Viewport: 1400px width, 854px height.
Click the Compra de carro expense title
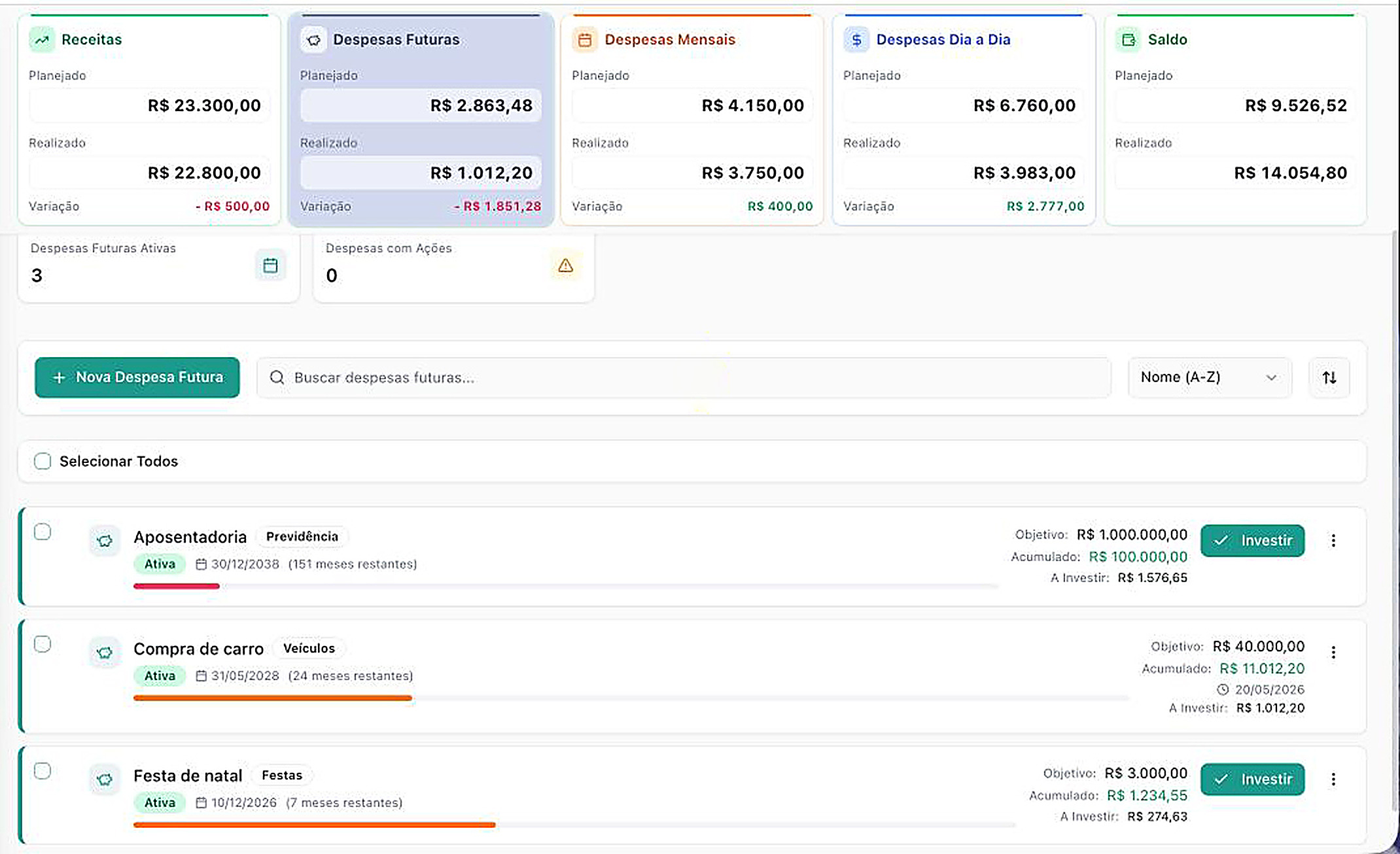pyautogui.click(x=199, y=649)
